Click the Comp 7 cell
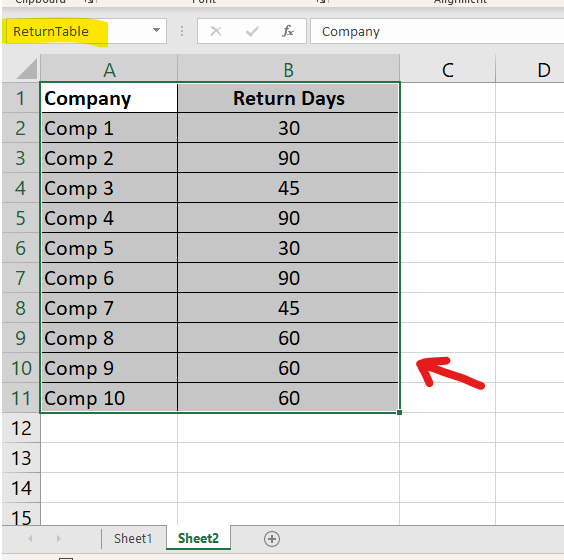The image size is (564, 560). [x=109, y=308]
